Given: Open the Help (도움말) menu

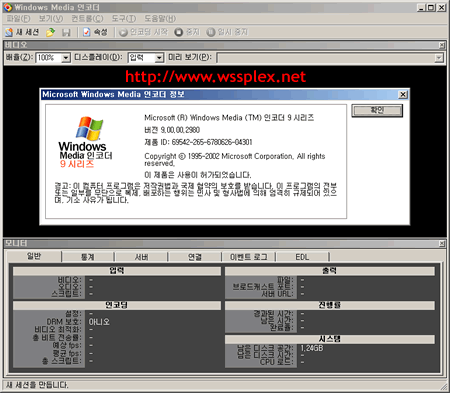Looking at the screenshot, I should pos(160,19).
